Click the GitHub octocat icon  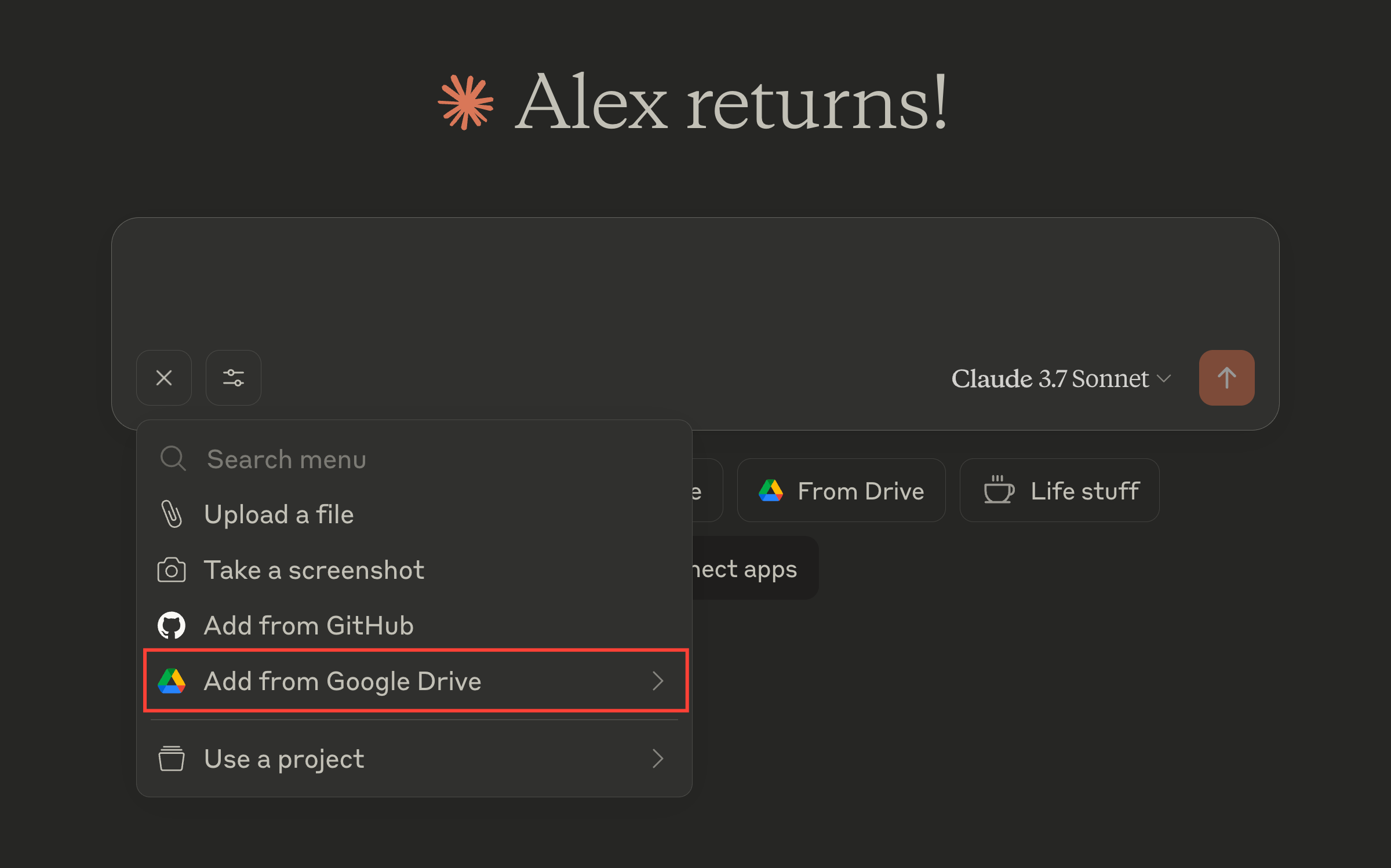click(172, 626)
